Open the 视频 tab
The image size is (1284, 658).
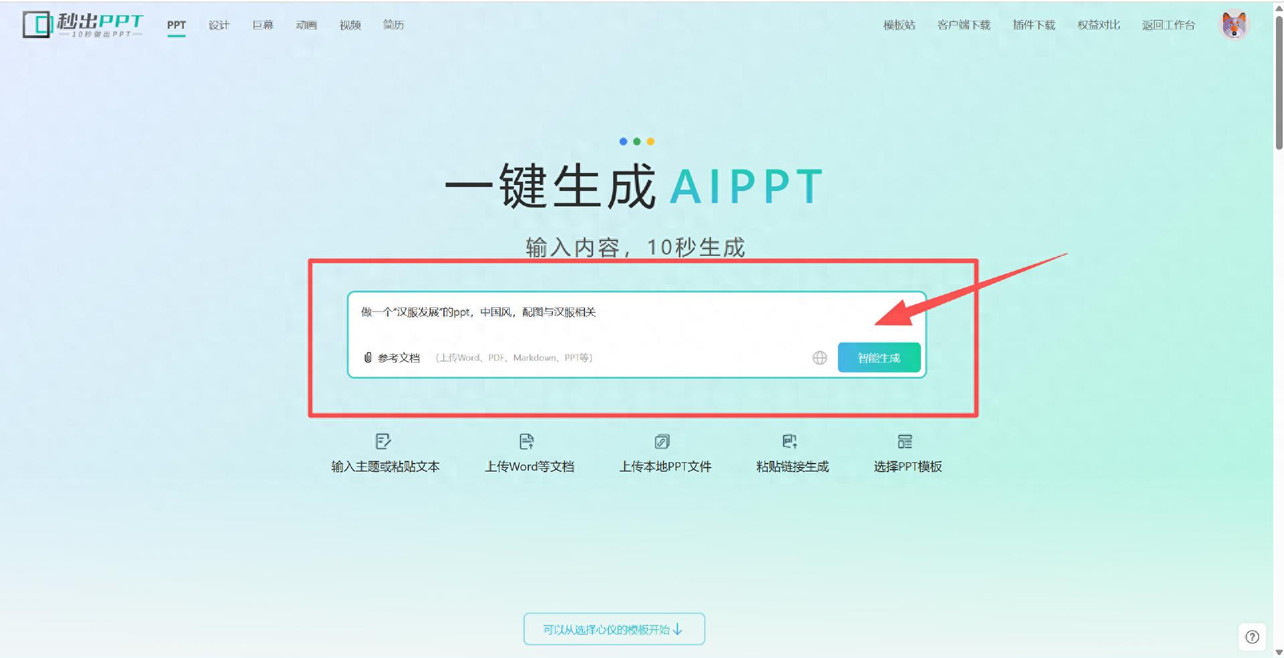(349, 24)
